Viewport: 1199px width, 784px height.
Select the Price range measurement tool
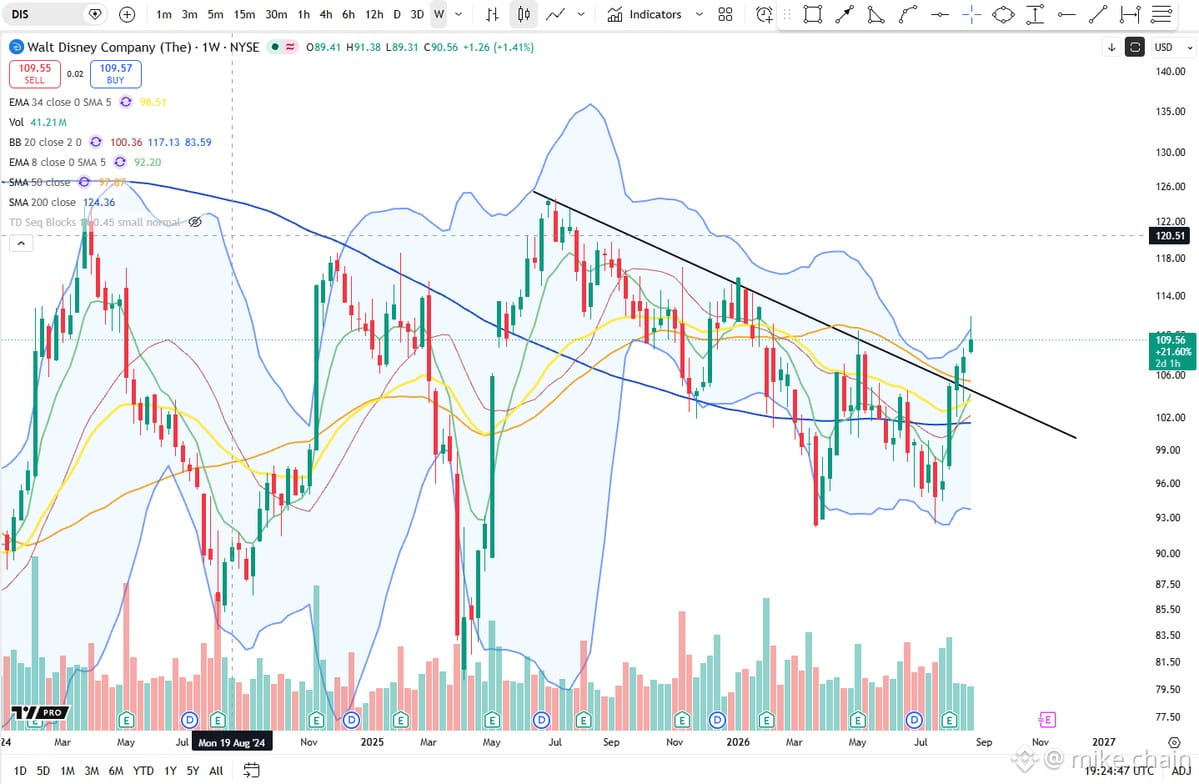(x=1035, y=14)
